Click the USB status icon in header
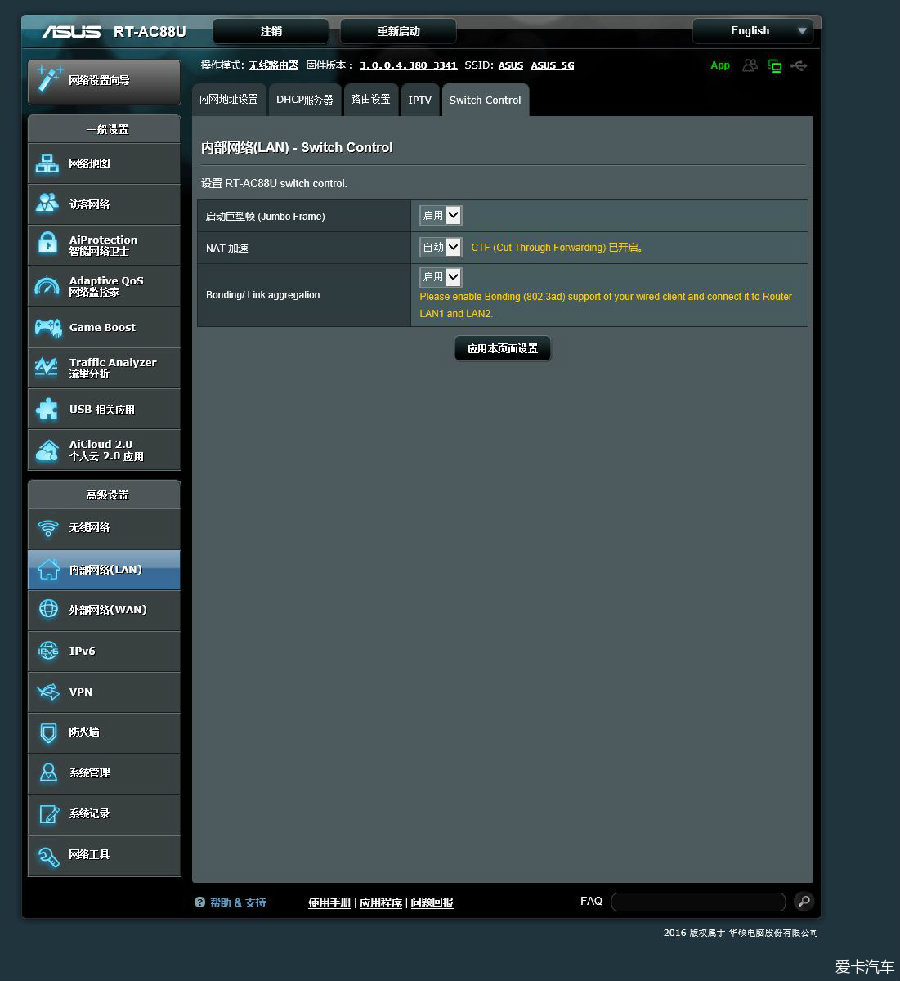The width and height of the screenshot is (900, 981). click(799, 65)
